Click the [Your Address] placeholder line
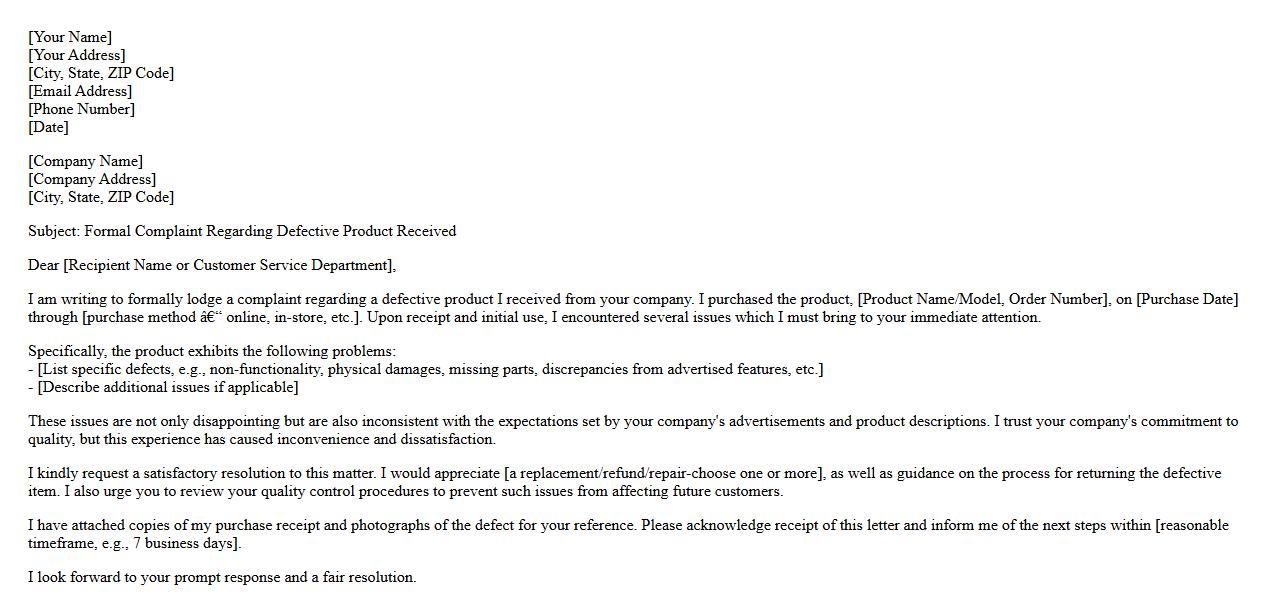Screen dimensions: 1278x601 tap(77, 55)
